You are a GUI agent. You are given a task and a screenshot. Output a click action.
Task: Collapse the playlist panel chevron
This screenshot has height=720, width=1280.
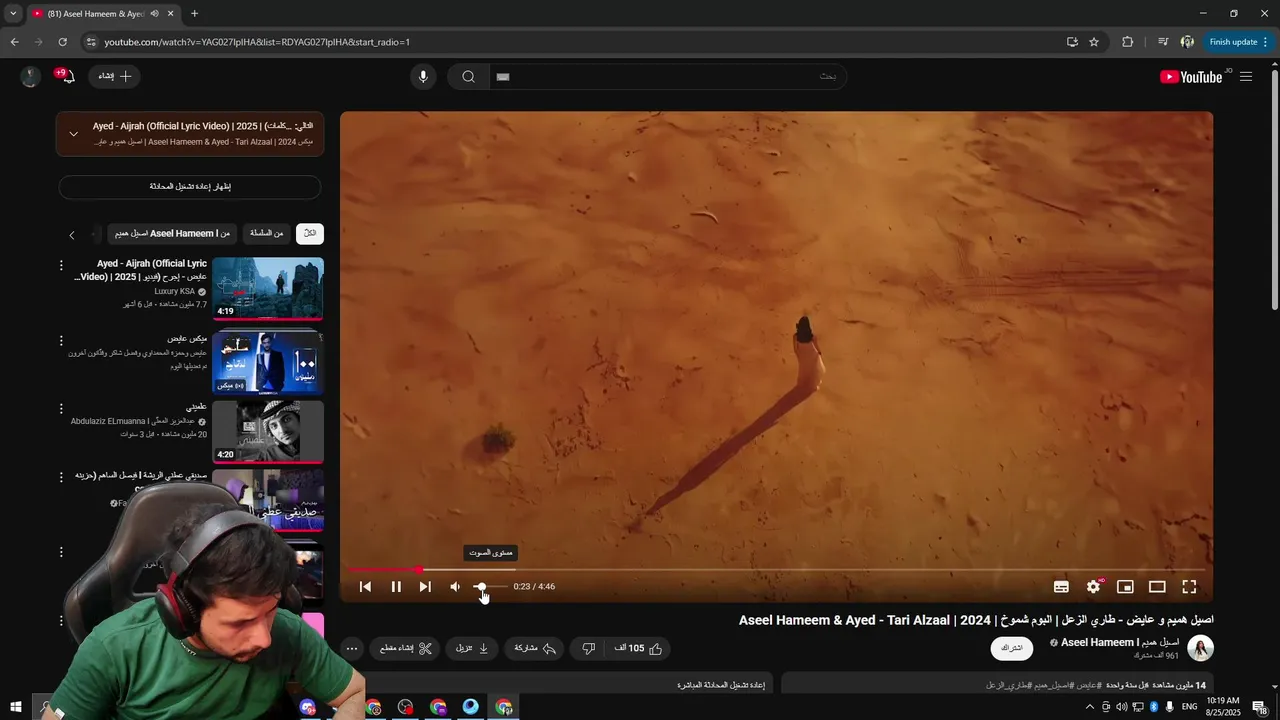(x=73, y=133)
